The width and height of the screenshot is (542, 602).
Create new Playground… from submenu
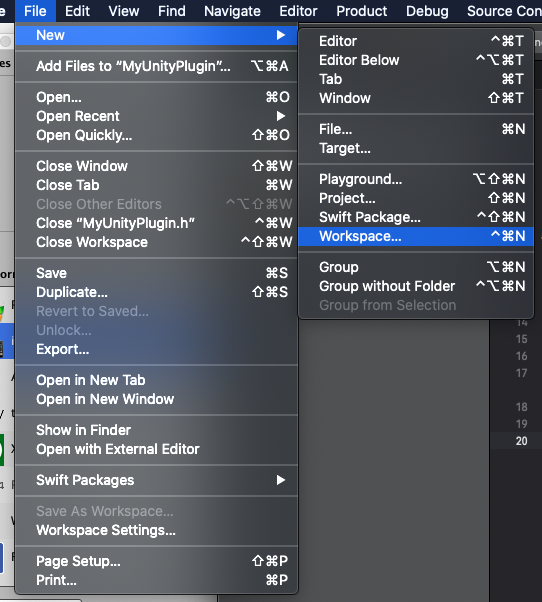point(416,179)
